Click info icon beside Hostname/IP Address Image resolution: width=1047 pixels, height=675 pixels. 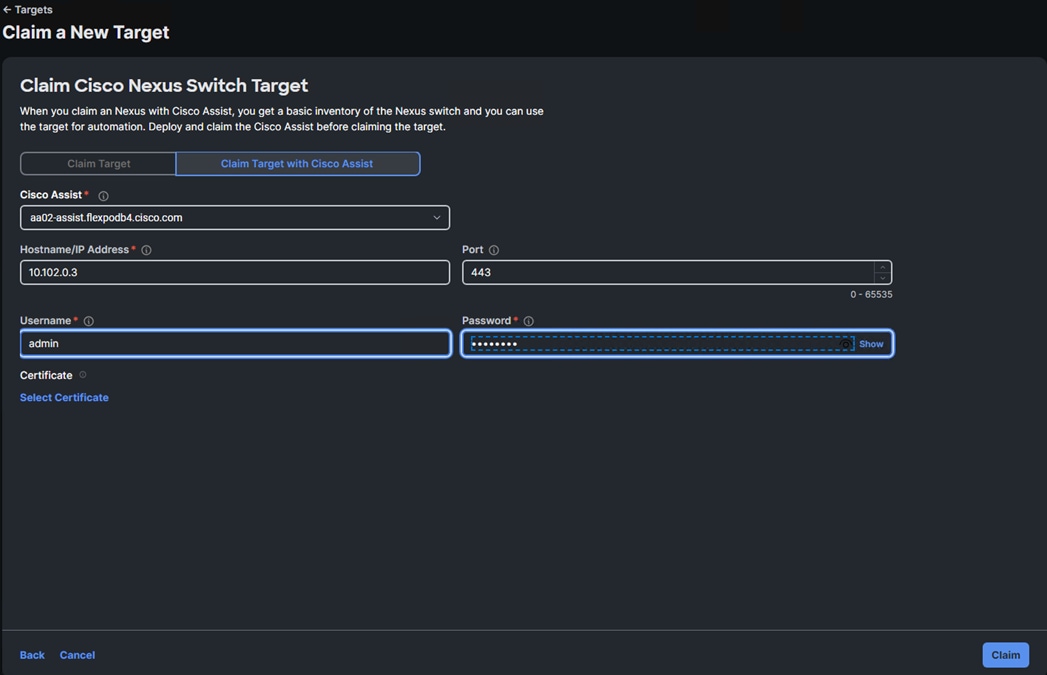(x=146, y=250)
